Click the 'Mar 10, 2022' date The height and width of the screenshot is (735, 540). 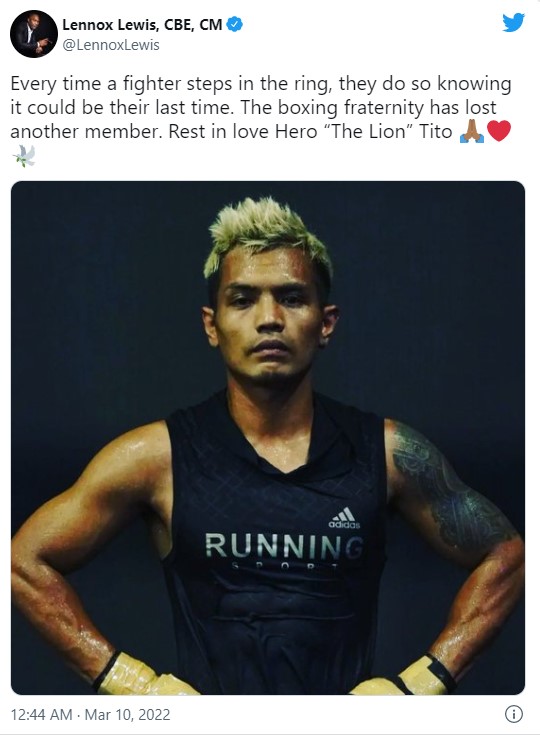(x=128, y=714)
